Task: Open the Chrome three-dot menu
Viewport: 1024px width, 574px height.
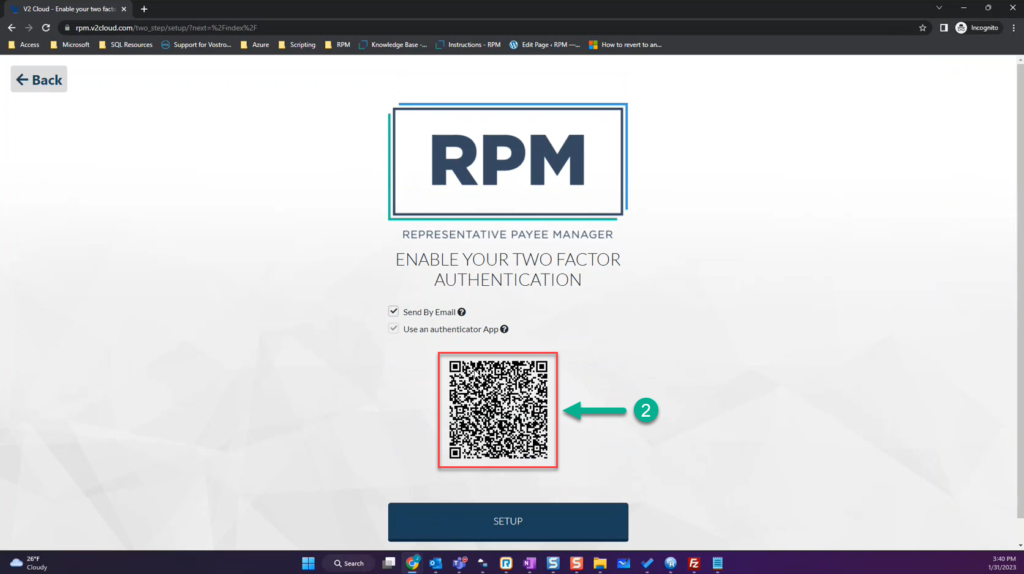Action: tap(1014, 28)
